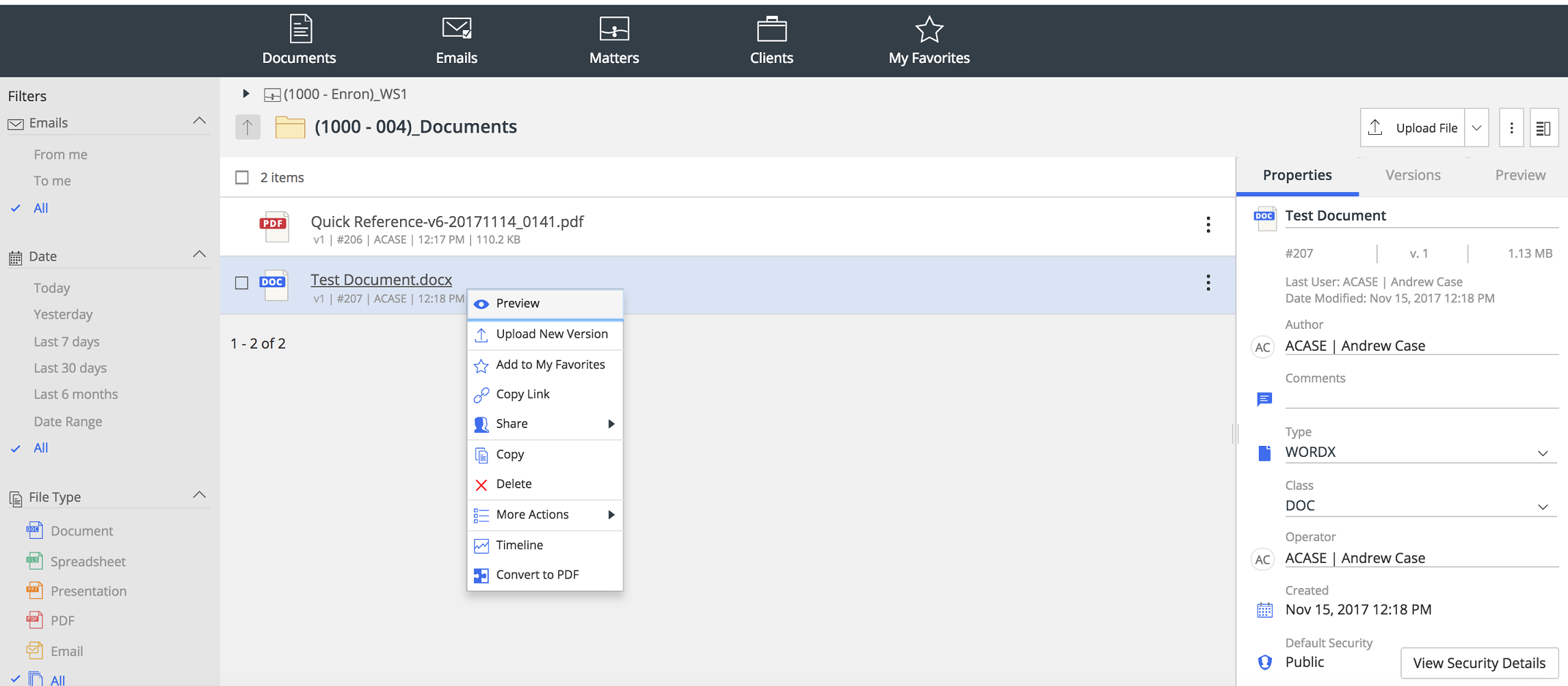Open the Test Document.docx link
This screenshot has width=1568, height=686.
tap(381, 280)
